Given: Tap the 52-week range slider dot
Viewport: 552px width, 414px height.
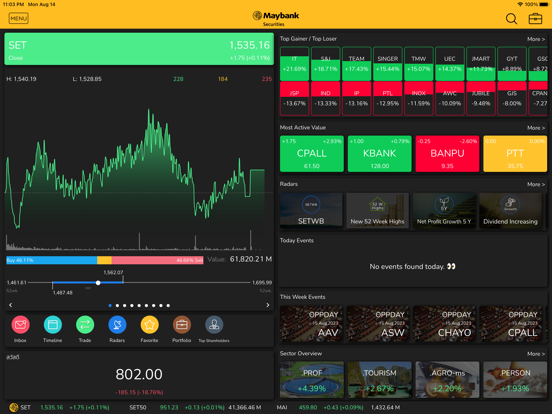Looking at the screenshot, I should [98, 283].
